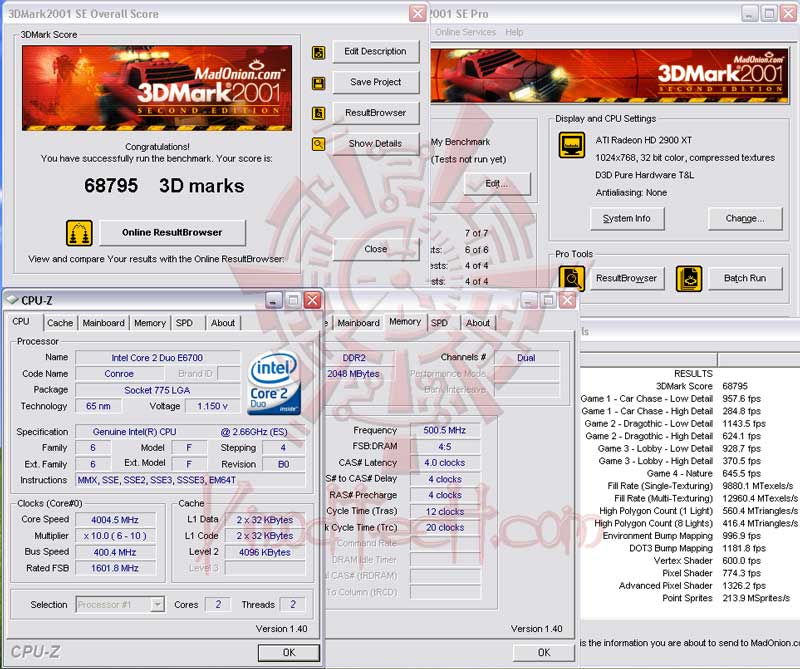Click the 68795 3D marks score
The width and height of the screenshot is (800, 669).
pyautogui.click(x=164, y=186)
